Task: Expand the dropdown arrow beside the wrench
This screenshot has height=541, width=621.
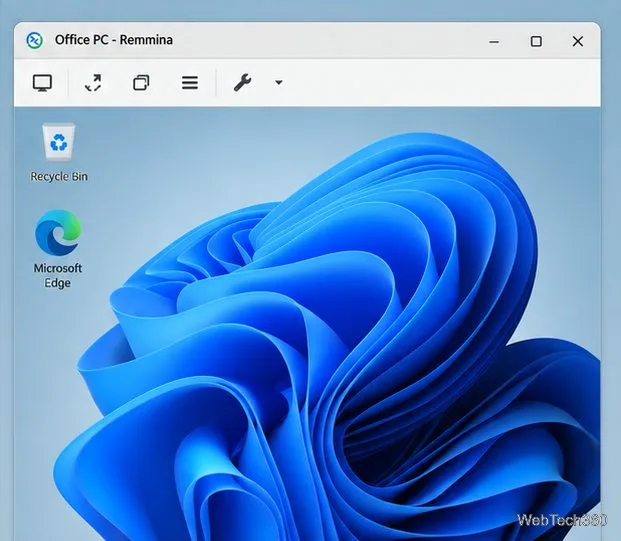Action: pos(279,82)
